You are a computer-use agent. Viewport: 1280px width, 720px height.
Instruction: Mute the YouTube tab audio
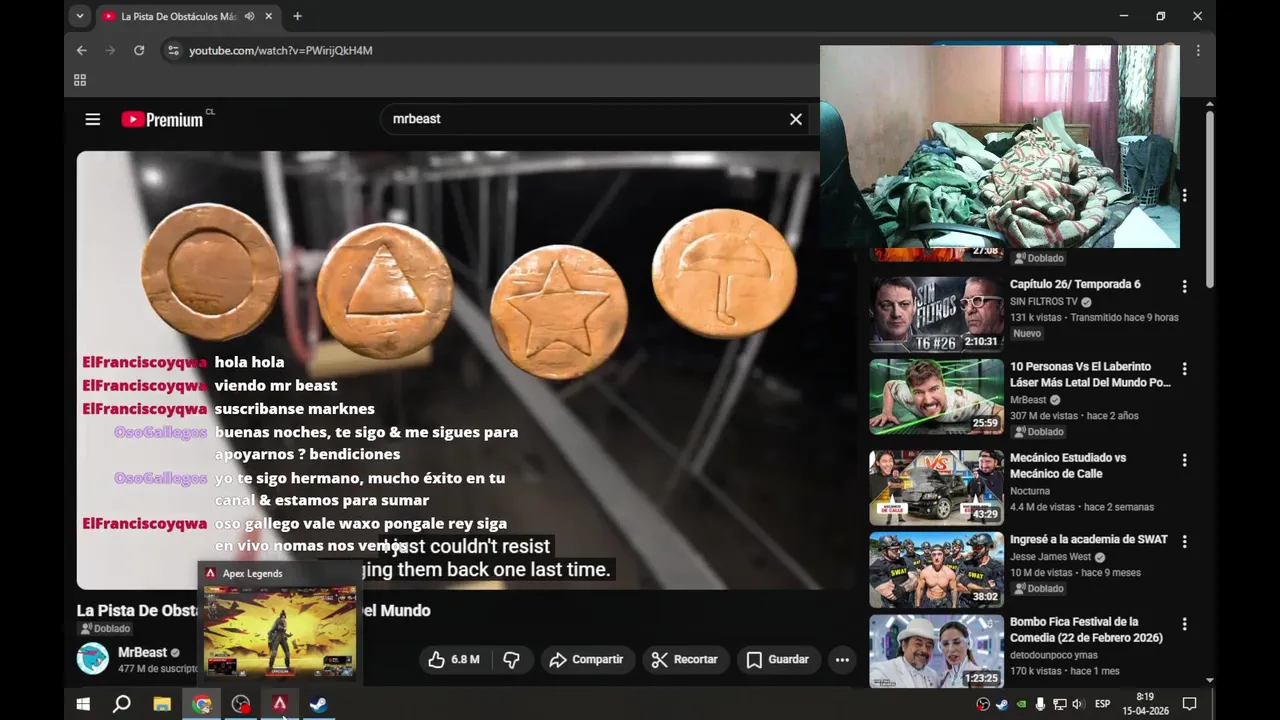coord(249,16)
